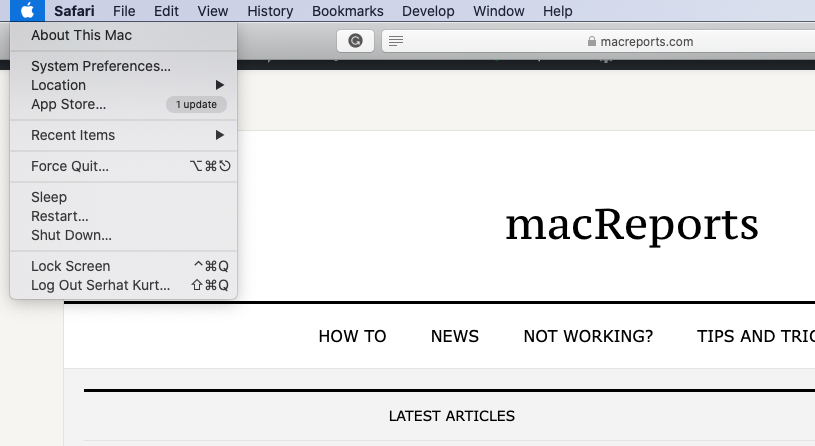Expand the Location submenu arrow
This screenshot has width=815, height=446.
tap(220, 85)
